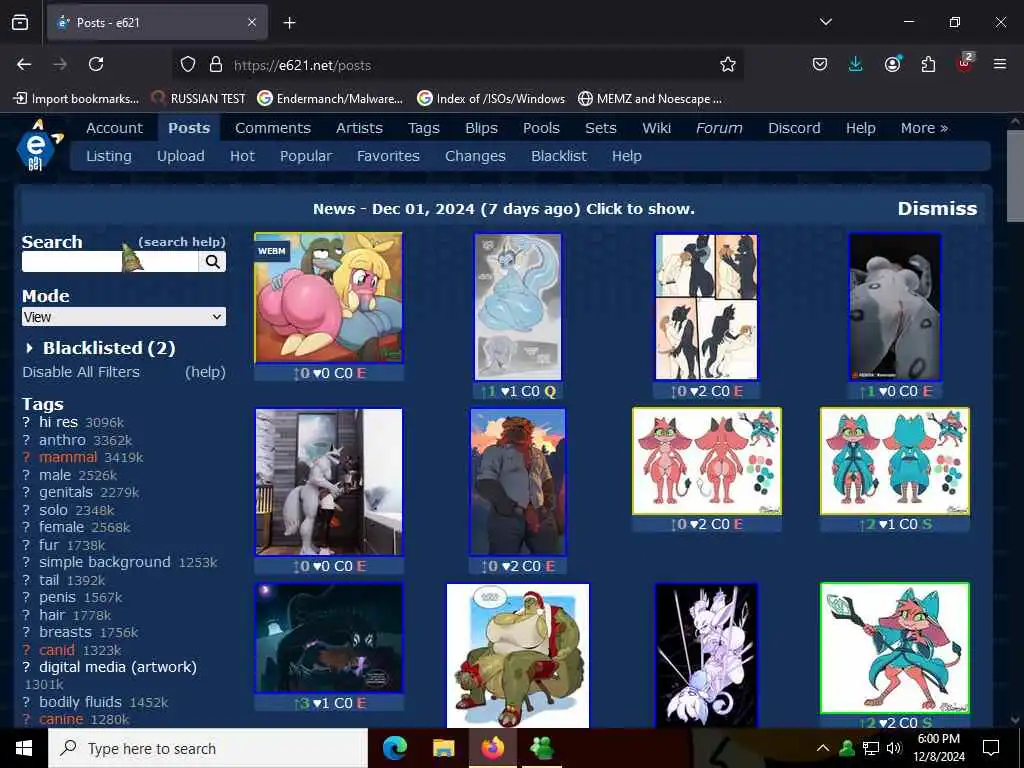Select the Upload sub-navigation item
This screenshot has width=1024, height=768.
click(180, 156)
